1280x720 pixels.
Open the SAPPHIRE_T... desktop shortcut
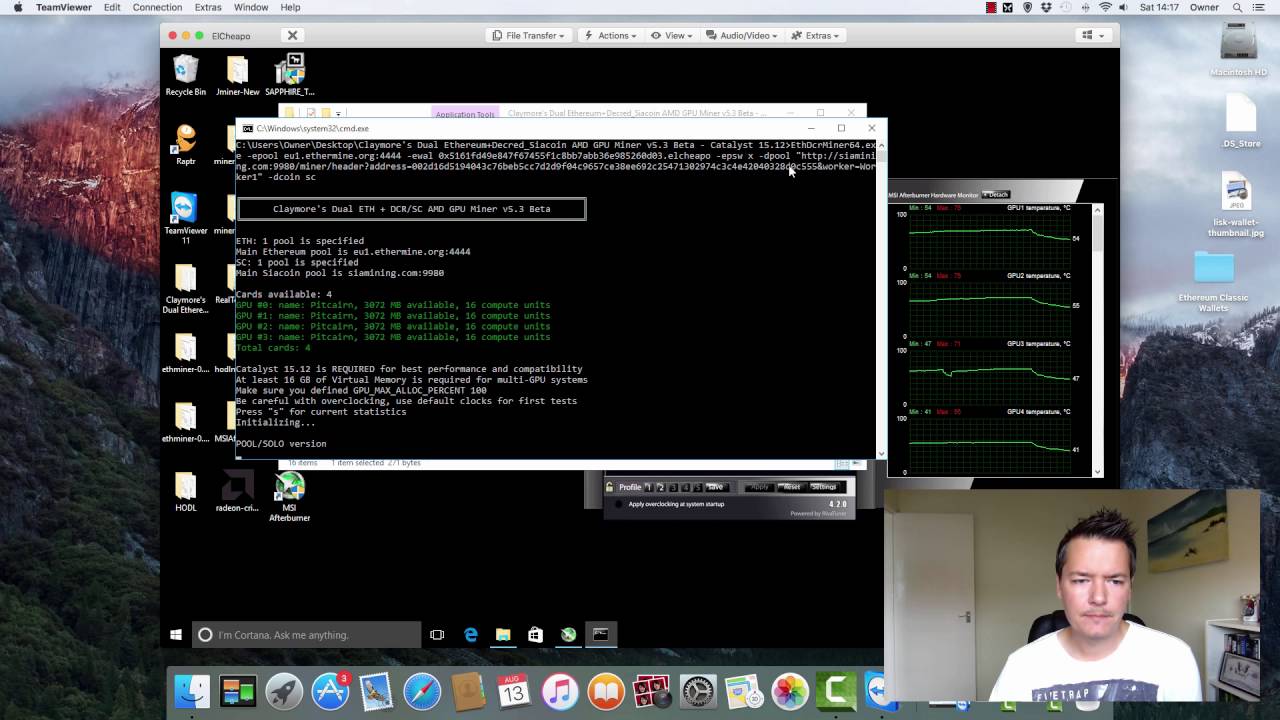(x=289, y=76)
